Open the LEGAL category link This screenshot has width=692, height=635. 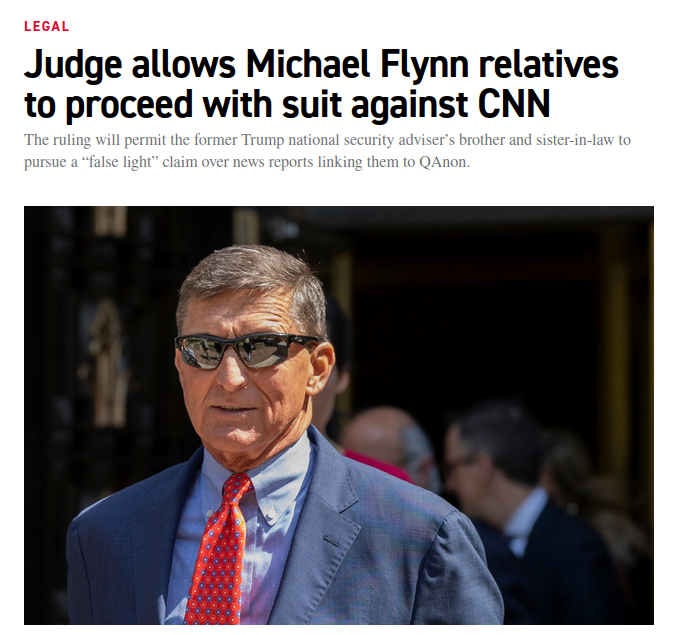47,26
